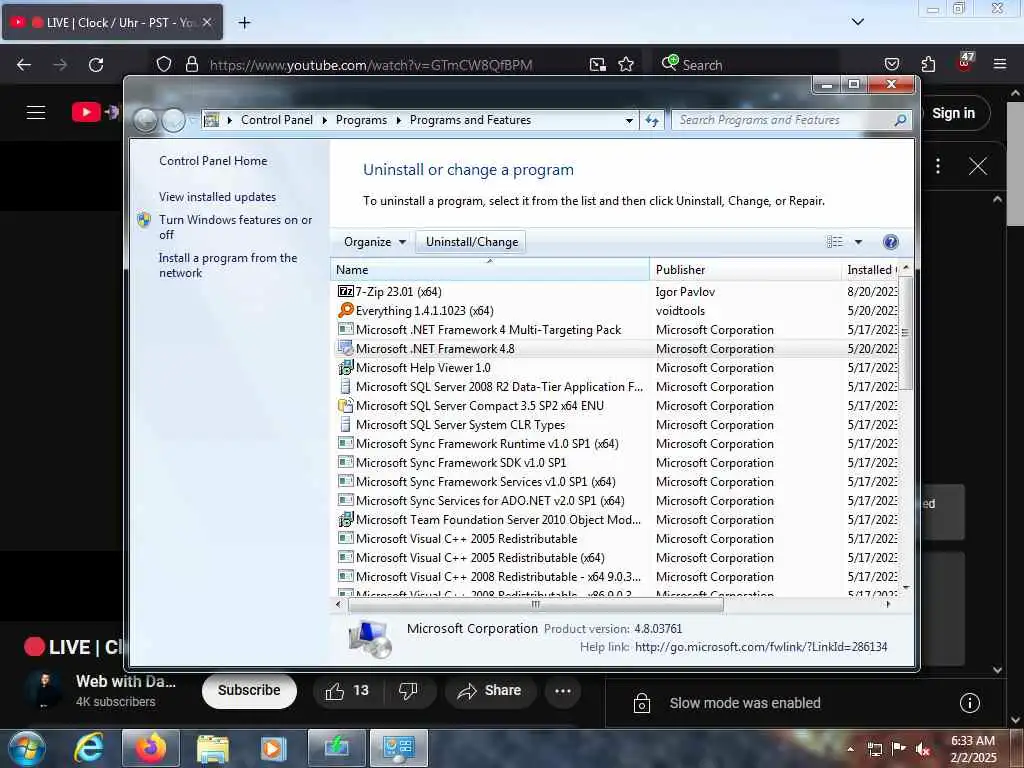This screenshot has width=1024, height=768.
Task: Open Firefox extensions puzzle icon
Action: click(x=928, y=64)
